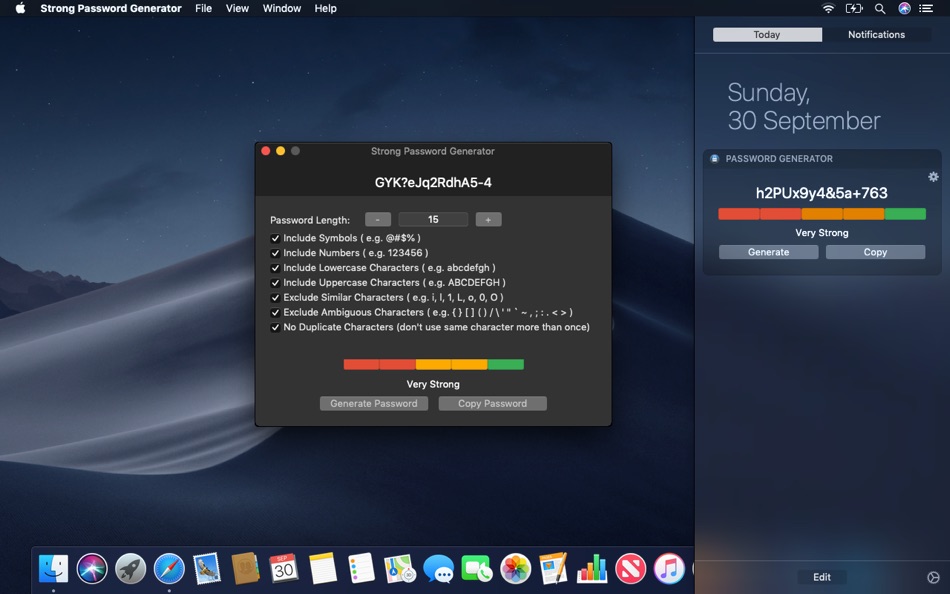Open Numbers chart icon in Dock

click(592, 569)
